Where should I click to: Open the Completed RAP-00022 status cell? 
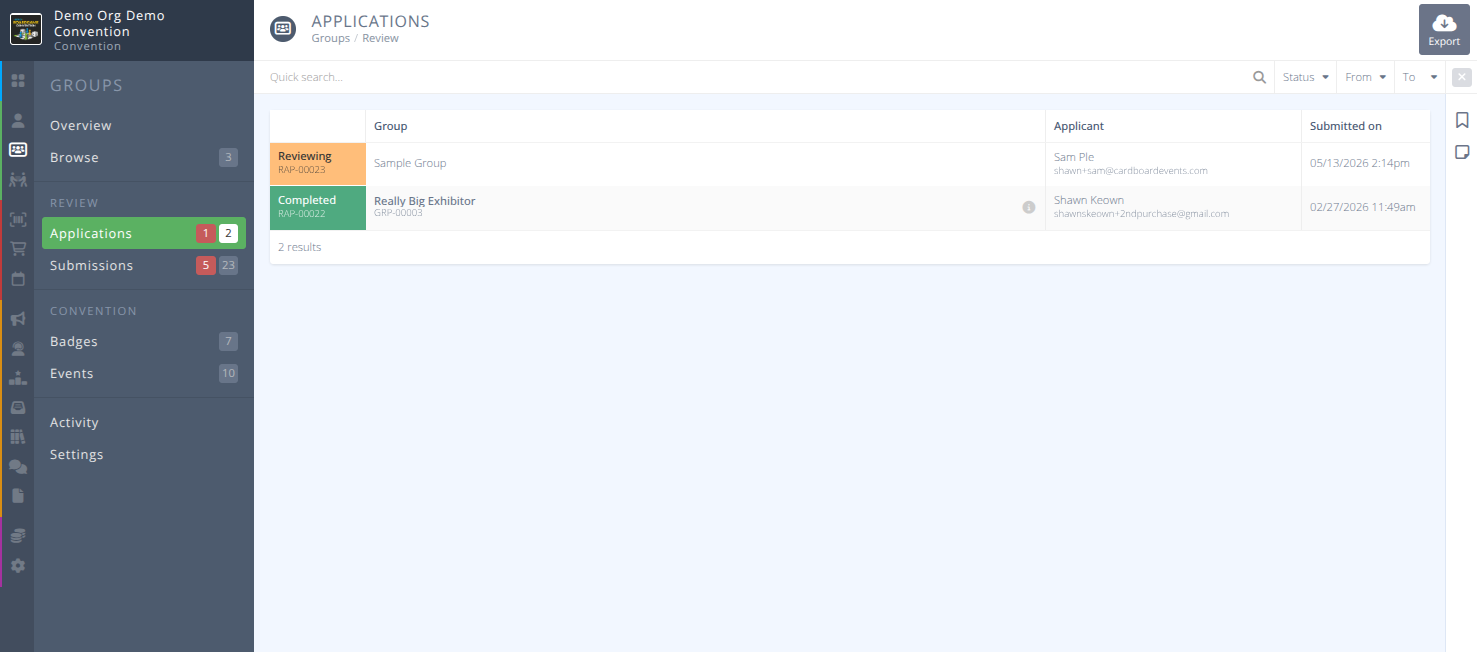point(318,208)
